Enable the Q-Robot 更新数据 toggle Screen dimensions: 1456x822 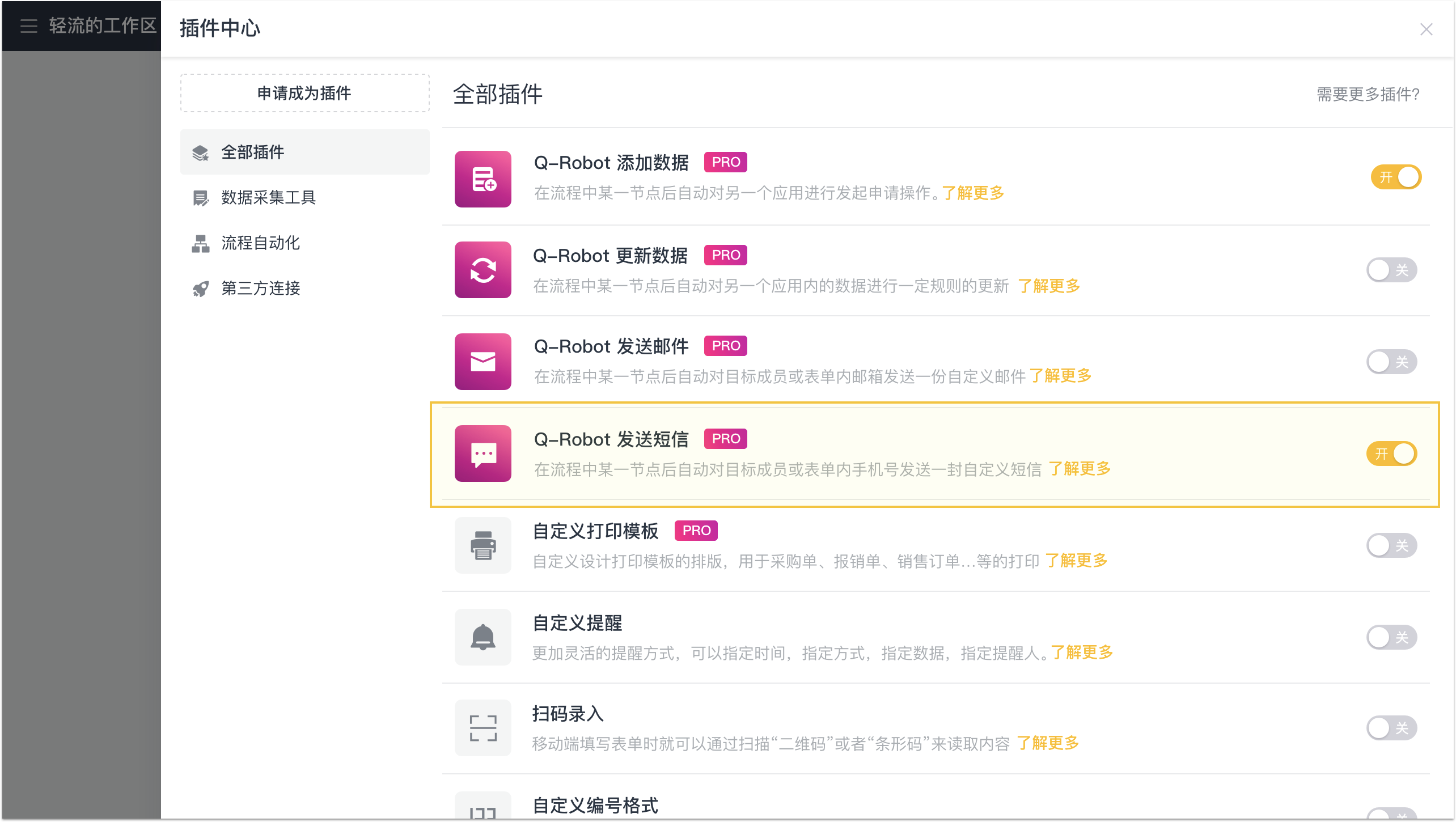[x=1393, y=269]
